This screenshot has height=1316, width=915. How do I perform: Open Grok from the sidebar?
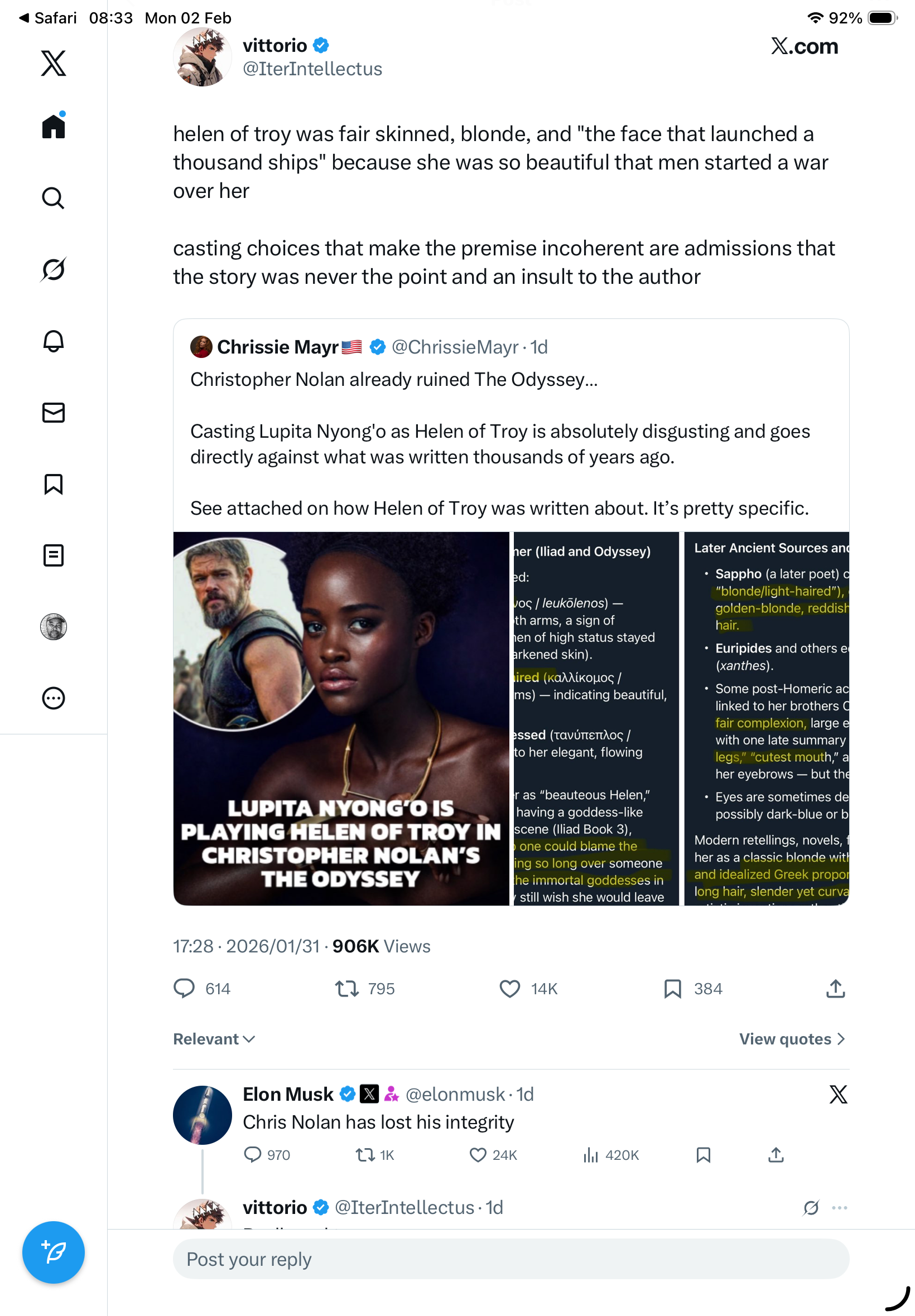pos(54,269)
